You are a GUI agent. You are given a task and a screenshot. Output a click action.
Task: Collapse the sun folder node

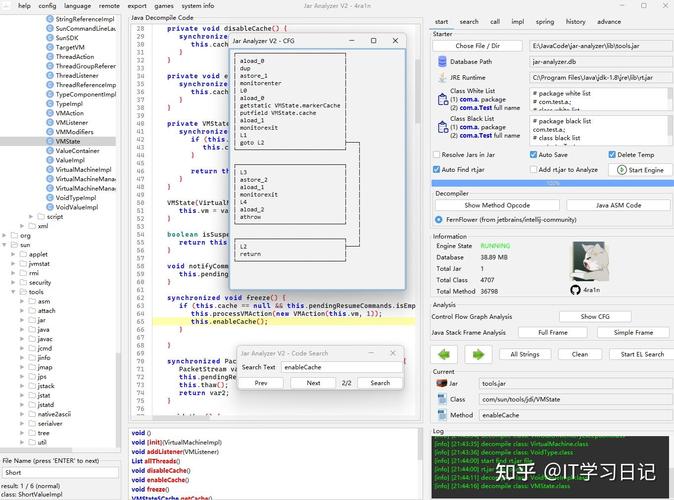click(x=4, y=245)
